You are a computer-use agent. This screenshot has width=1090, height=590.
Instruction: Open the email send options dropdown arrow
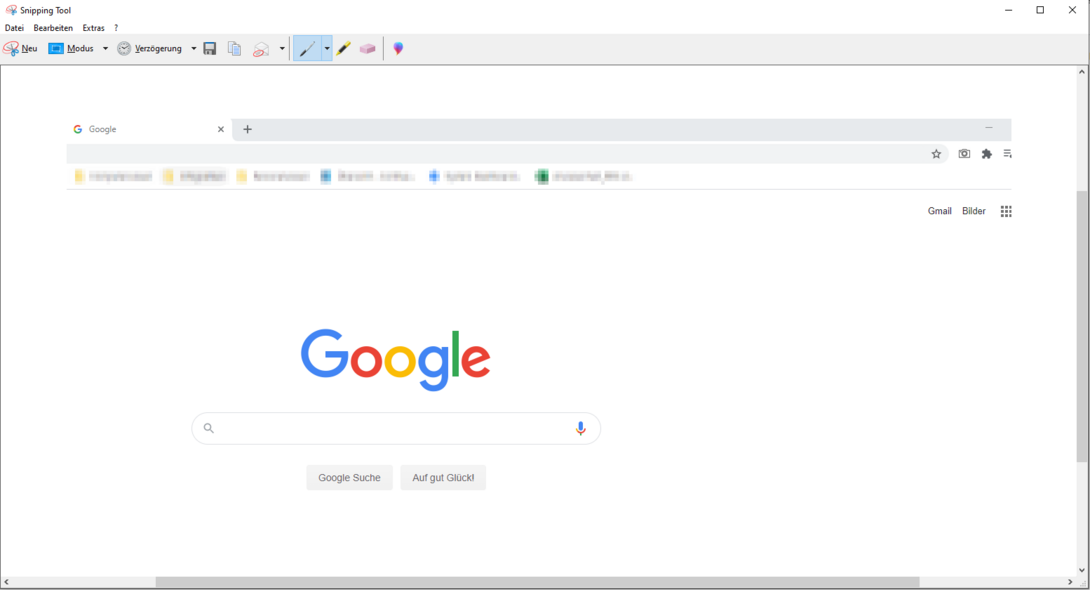pyautogui.click(x=282, y=48)
